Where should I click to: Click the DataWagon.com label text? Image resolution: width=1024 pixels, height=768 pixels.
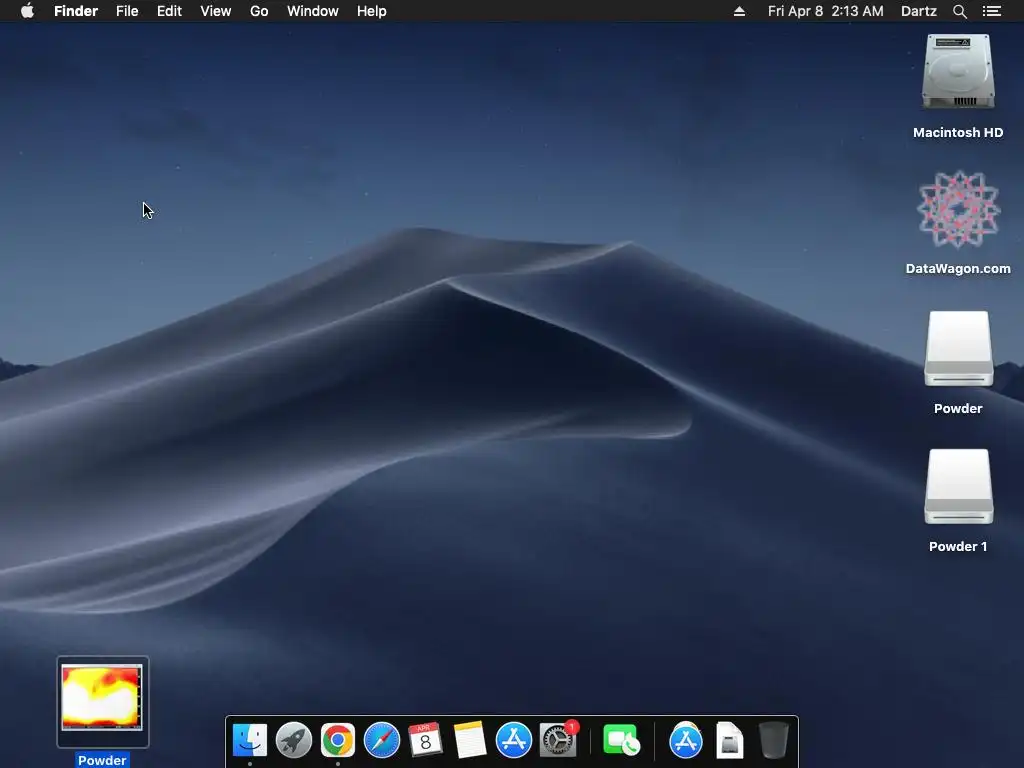(x=958, y=268)
